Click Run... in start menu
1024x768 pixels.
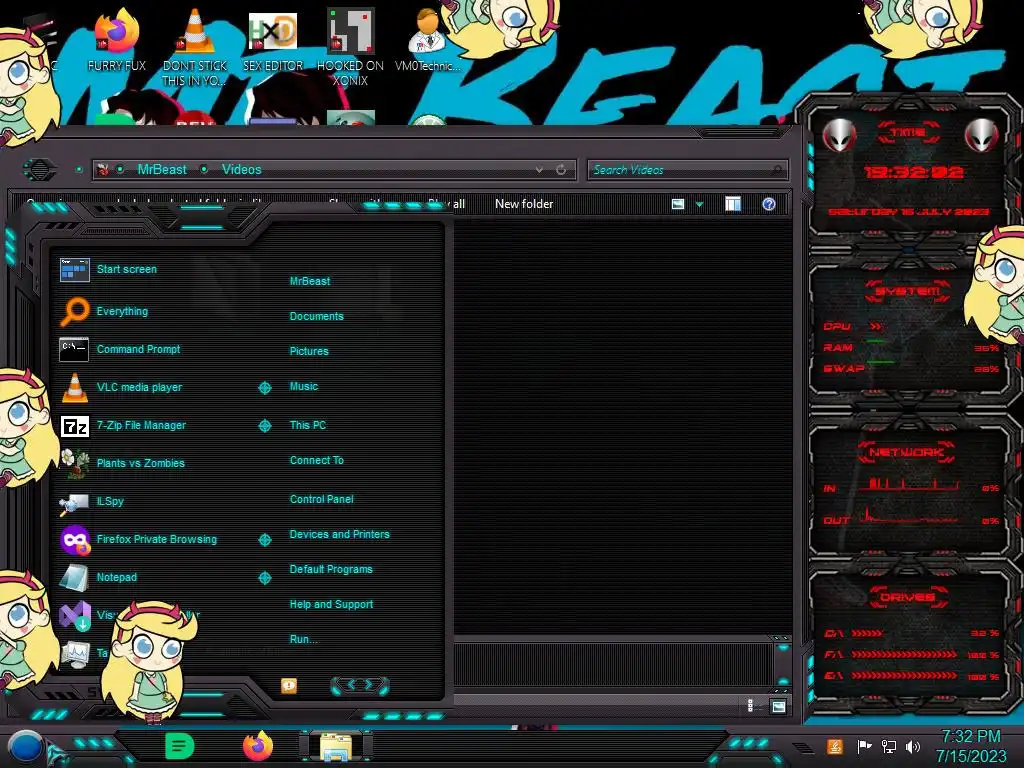pyautogui.click(x=304, y=639)
